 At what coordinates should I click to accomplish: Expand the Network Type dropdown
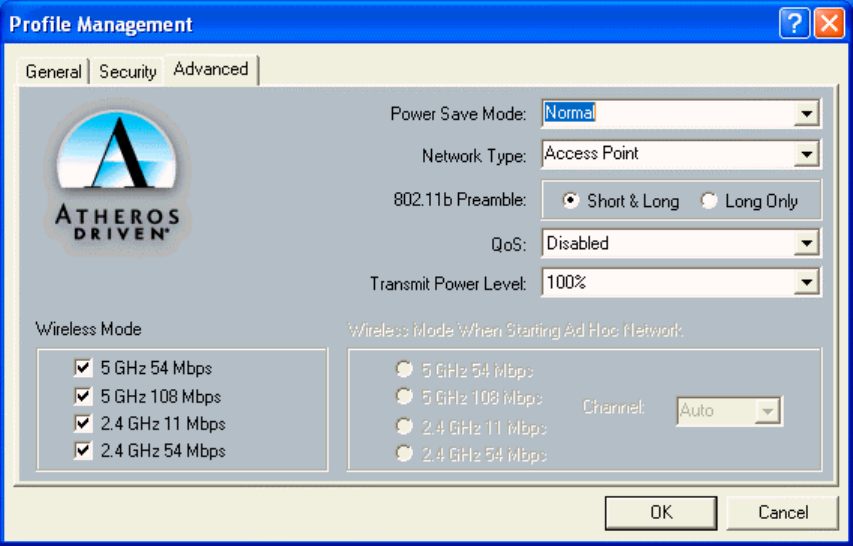point(806,154)
